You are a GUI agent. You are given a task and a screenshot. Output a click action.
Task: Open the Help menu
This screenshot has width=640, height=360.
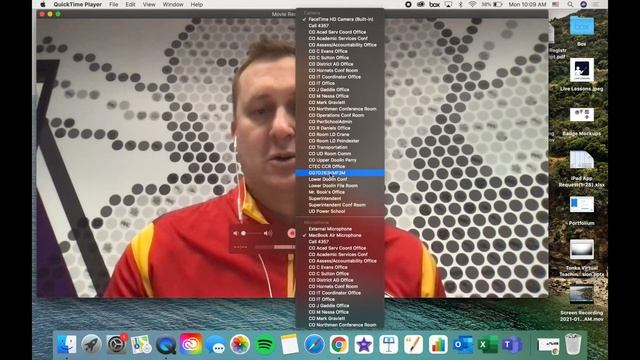(x=197, y=4)
